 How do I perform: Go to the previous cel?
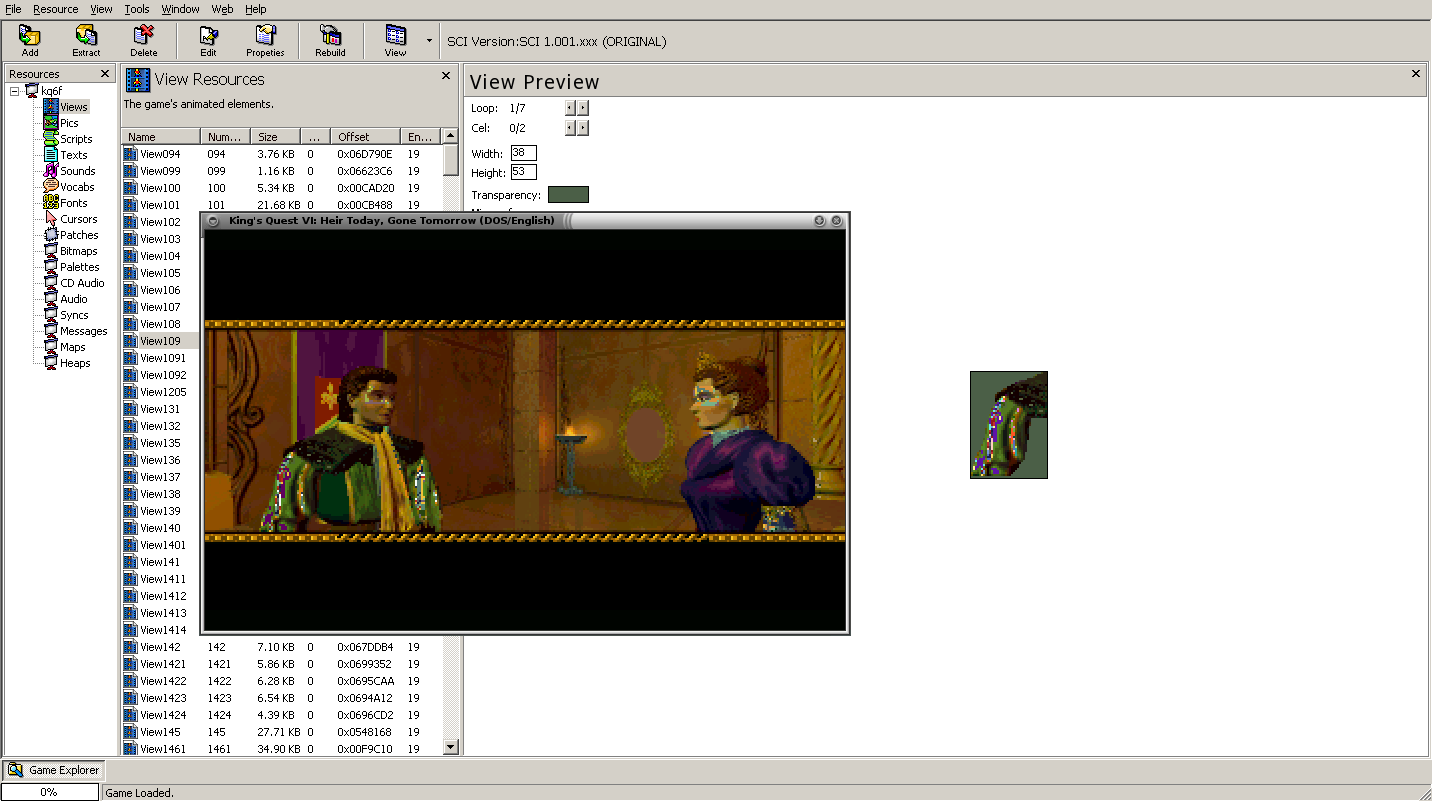coord(570,128)
